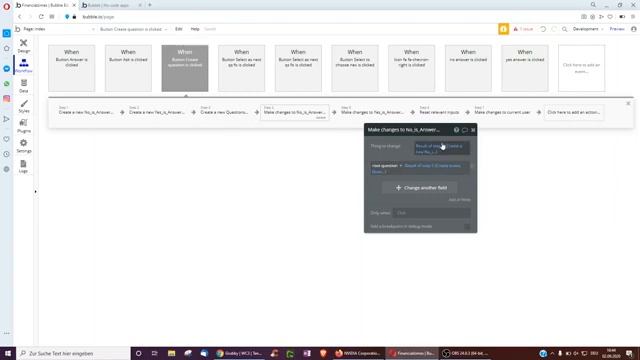The height and width of the screenshot is (360, 640).
Task: Close the Make changes to No_is_Answer popup
Action: coord(473,130)
